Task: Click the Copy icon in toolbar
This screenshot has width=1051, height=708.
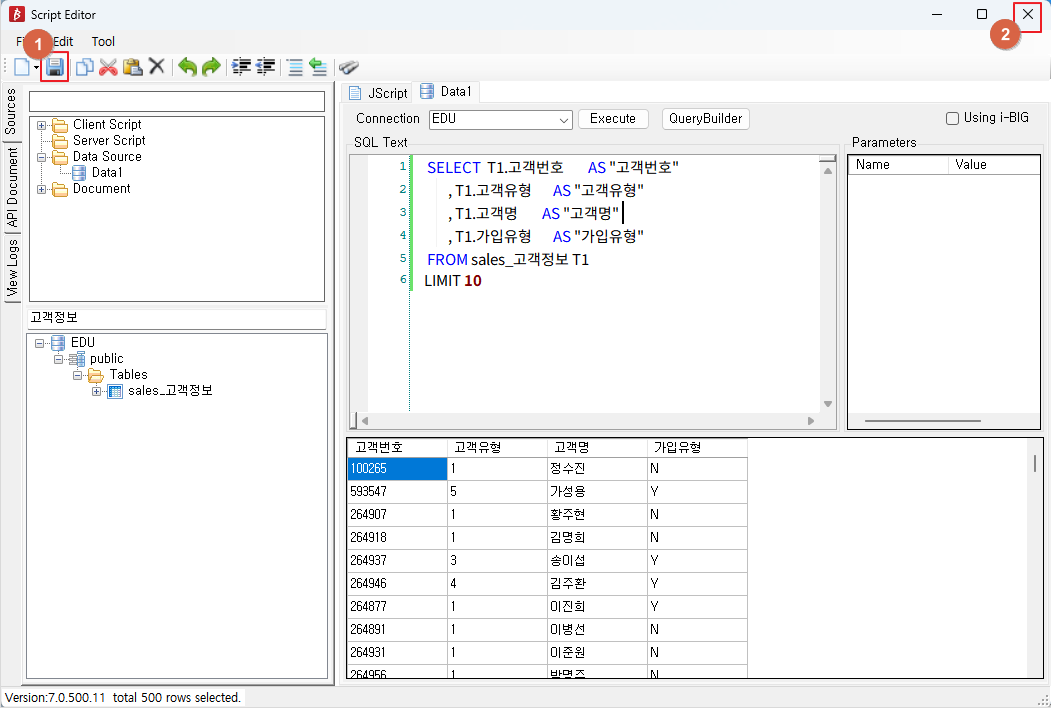Action: coord(84,67)
